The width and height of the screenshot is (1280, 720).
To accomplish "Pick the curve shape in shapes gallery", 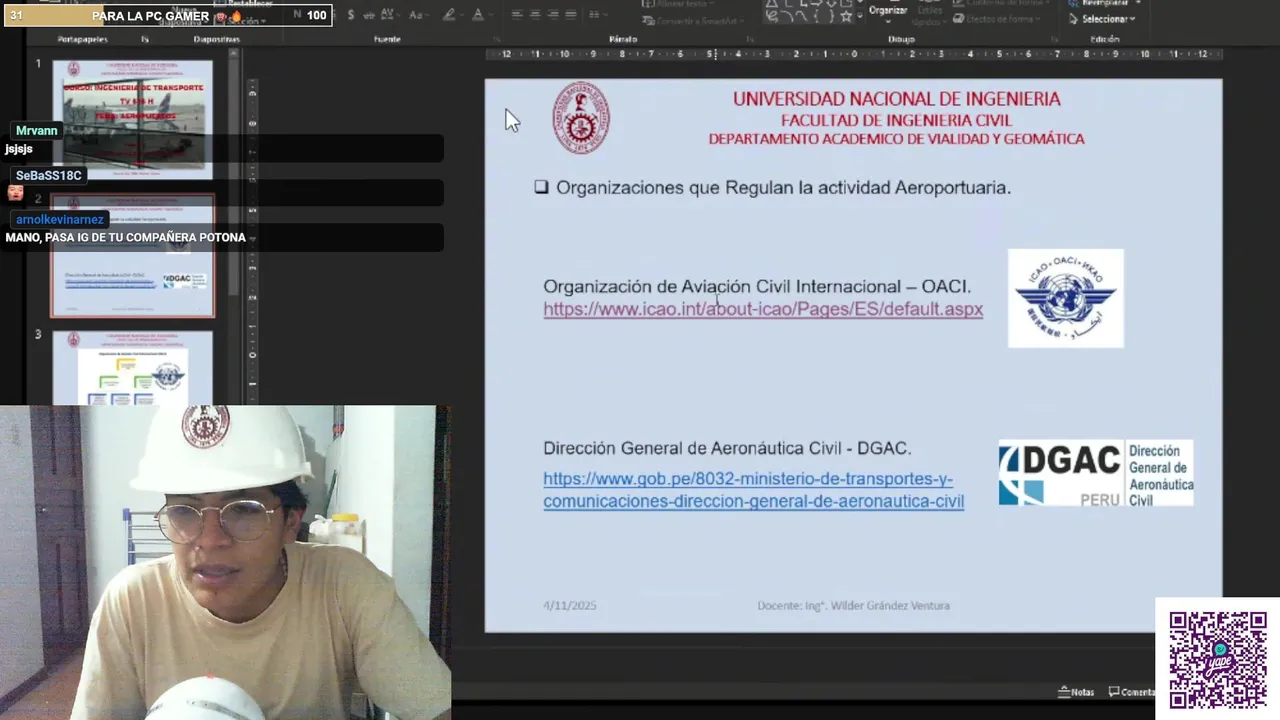I will (799, 16).
